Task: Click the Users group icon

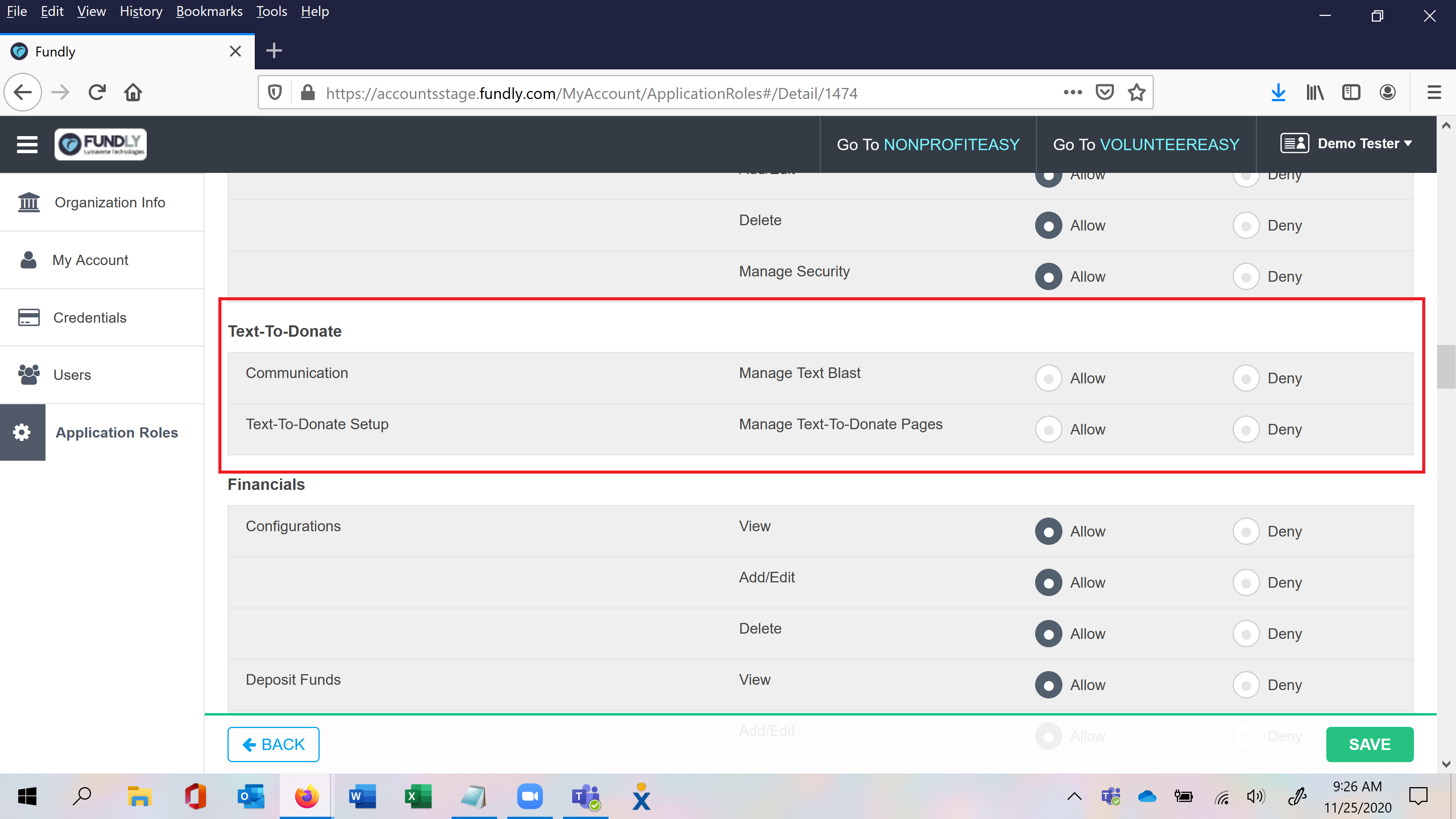Action: point(29,374)
